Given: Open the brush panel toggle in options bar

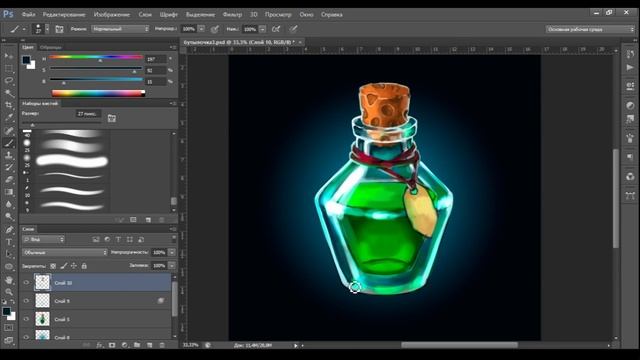Looking at the screenshot, I should coord(59,29).
